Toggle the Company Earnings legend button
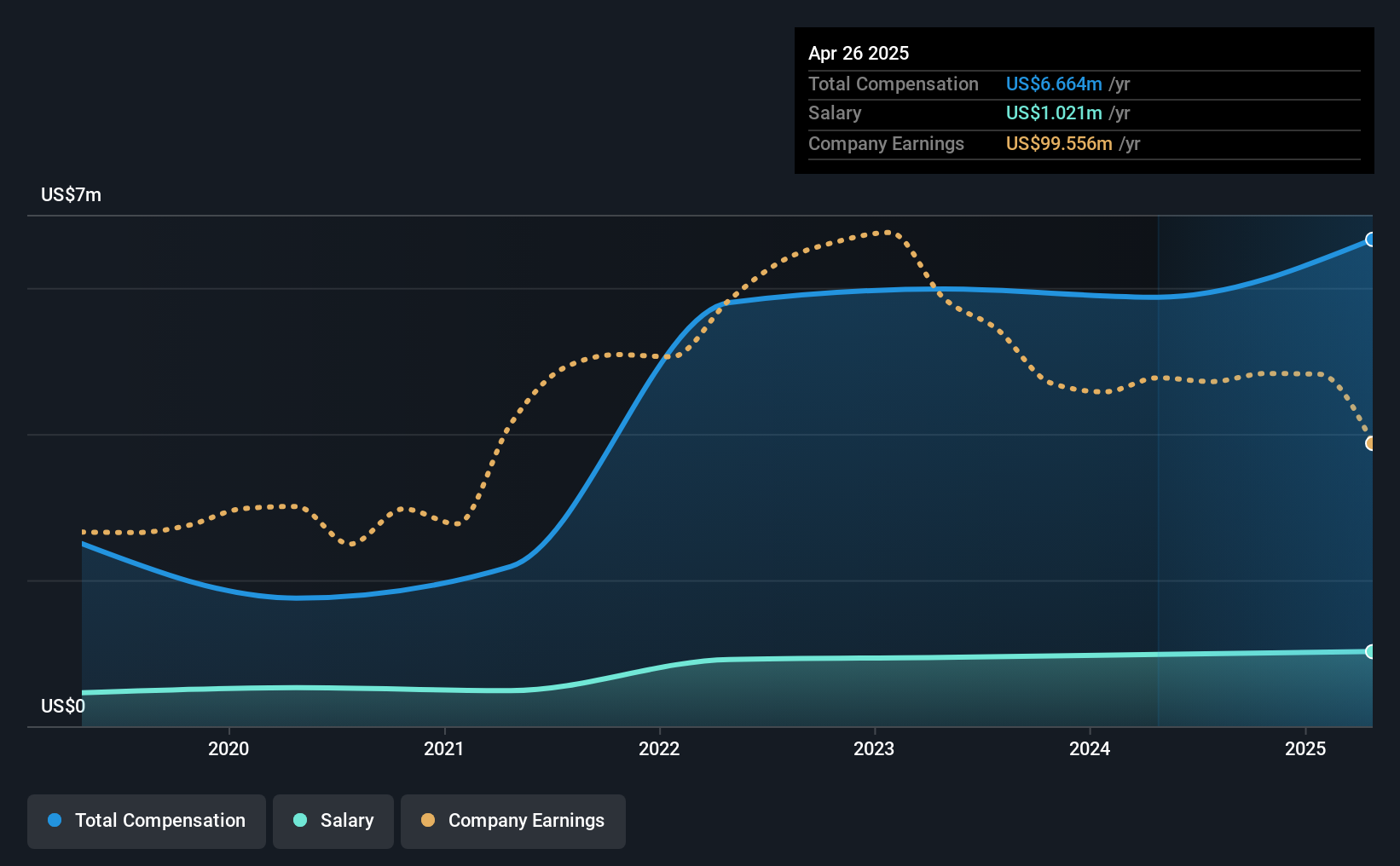Screen dimensions: 1400x866 tap(513, 821)
